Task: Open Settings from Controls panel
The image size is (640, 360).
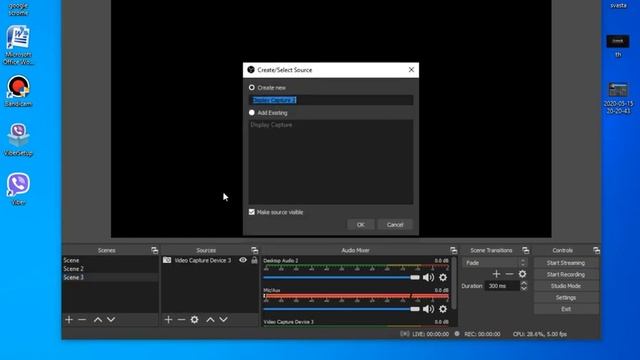Action: 566,298
